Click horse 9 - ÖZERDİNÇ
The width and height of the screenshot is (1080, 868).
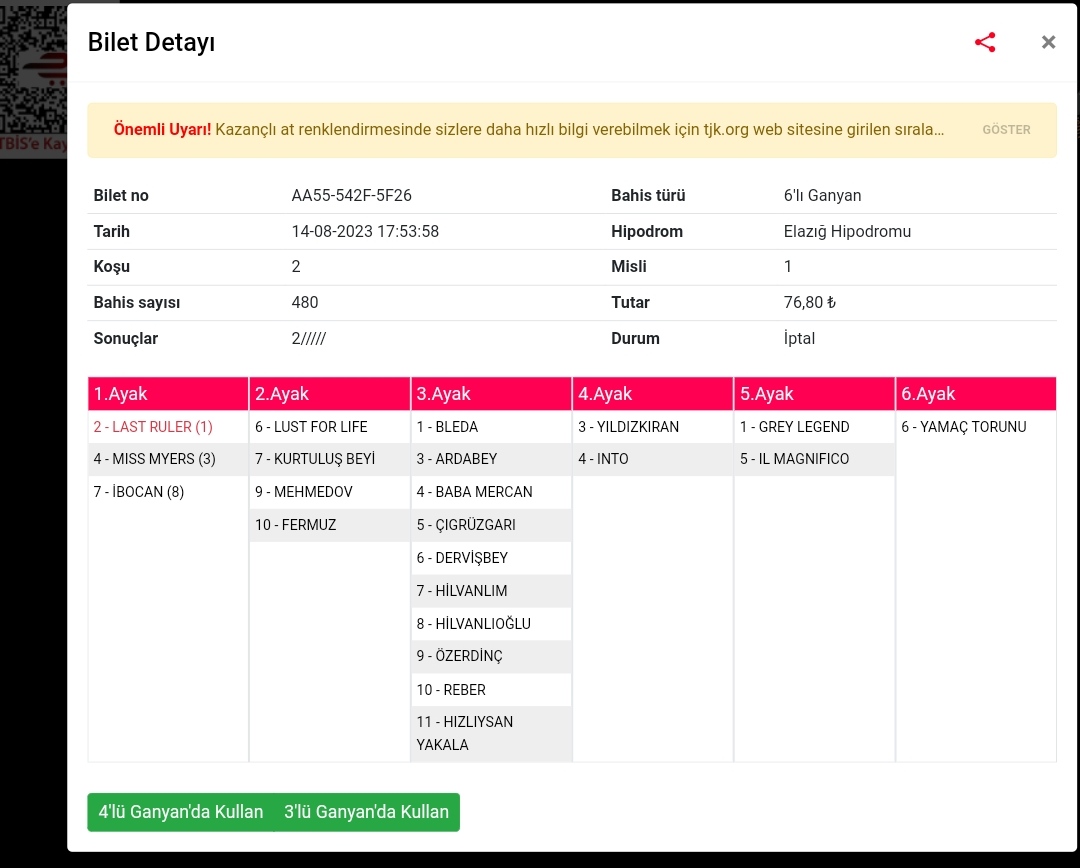coord(459,656)
